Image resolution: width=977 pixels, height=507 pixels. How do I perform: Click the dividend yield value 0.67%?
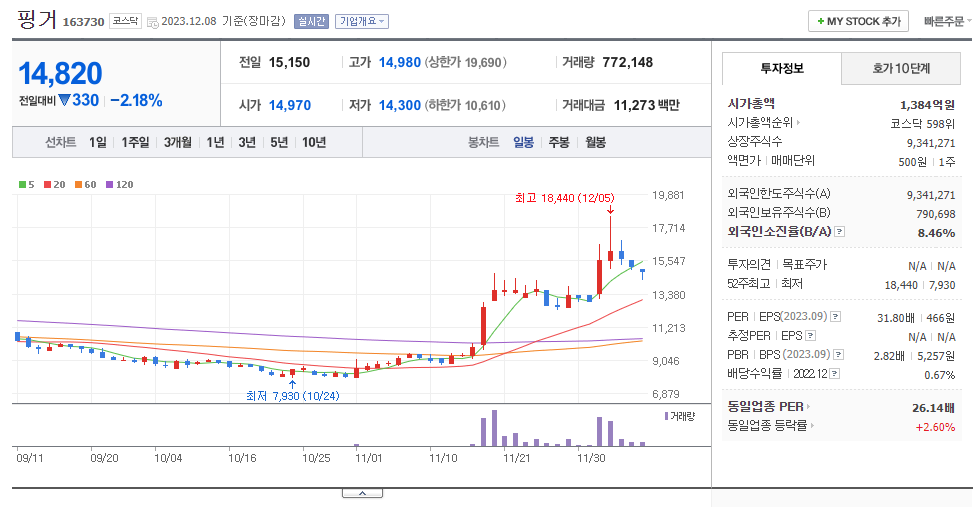940,375
